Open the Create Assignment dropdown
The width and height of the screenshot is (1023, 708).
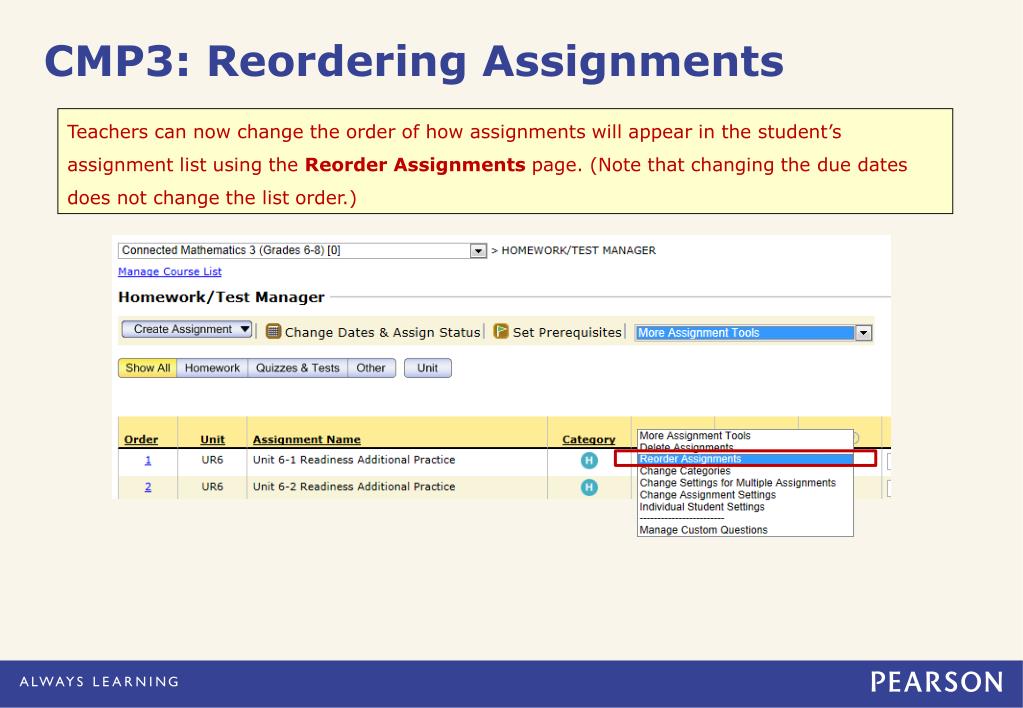(x=187, y=330)
